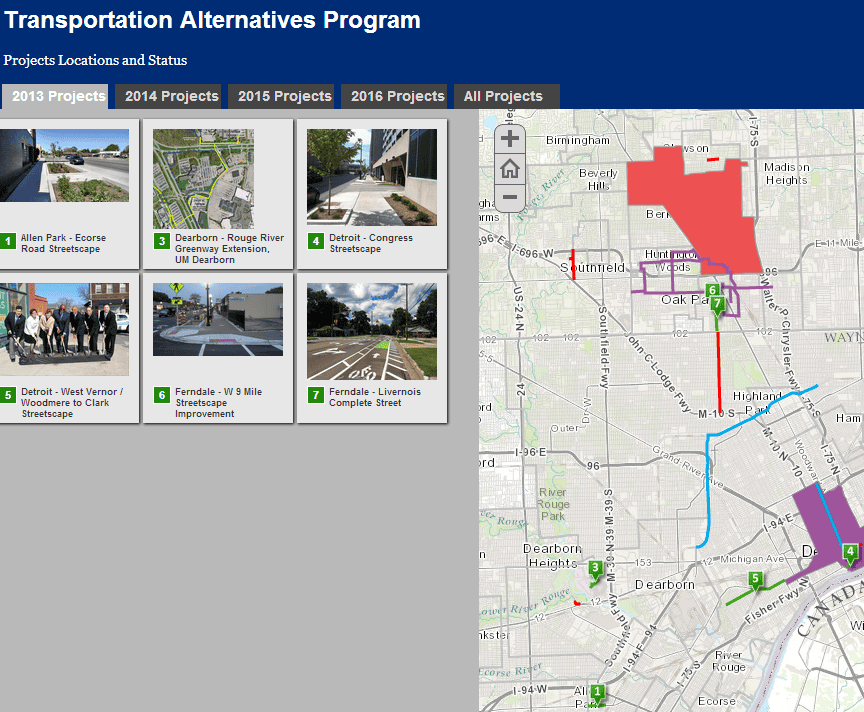Zoom out on the map
The image size is (864, 712).
coord(510,196)
